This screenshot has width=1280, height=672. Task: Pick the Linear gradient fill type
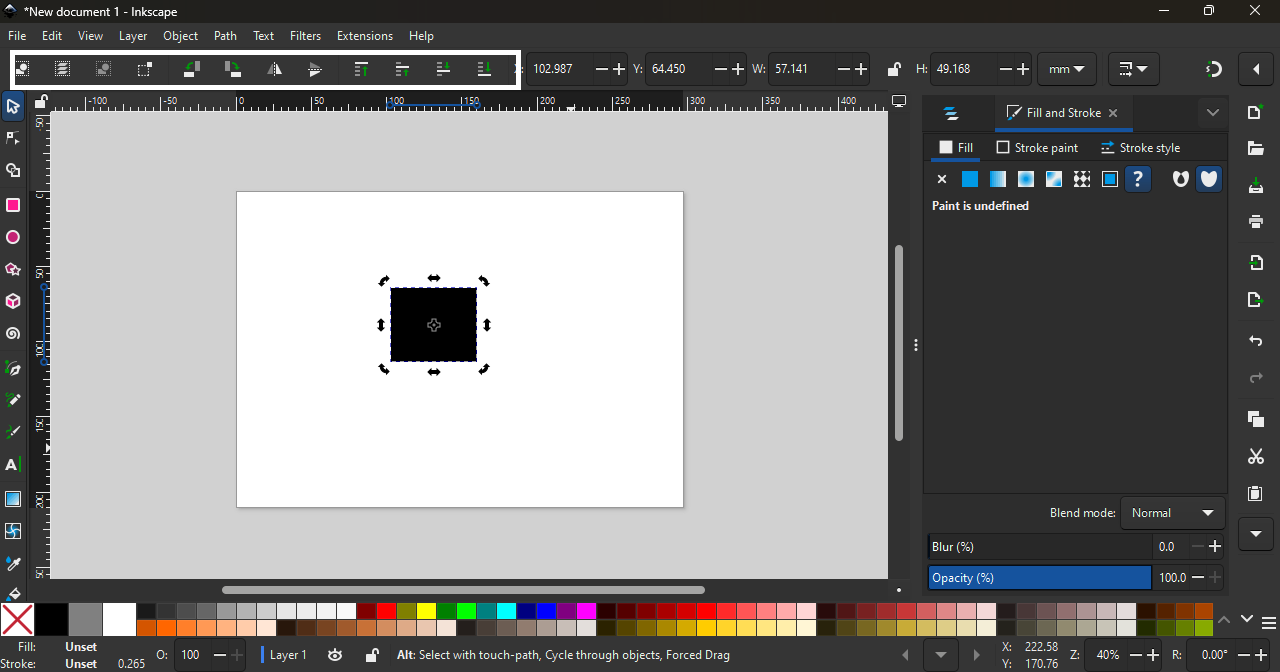998,180
